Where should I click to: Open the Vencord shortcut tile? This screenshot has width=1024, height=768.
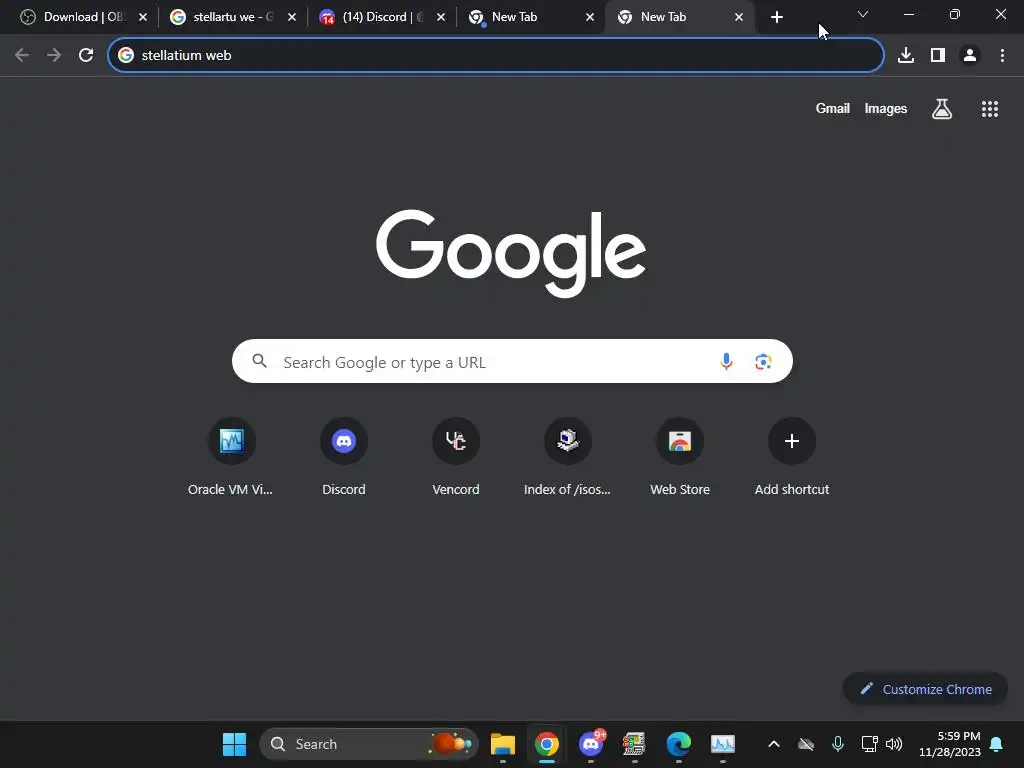click(456, 457)
